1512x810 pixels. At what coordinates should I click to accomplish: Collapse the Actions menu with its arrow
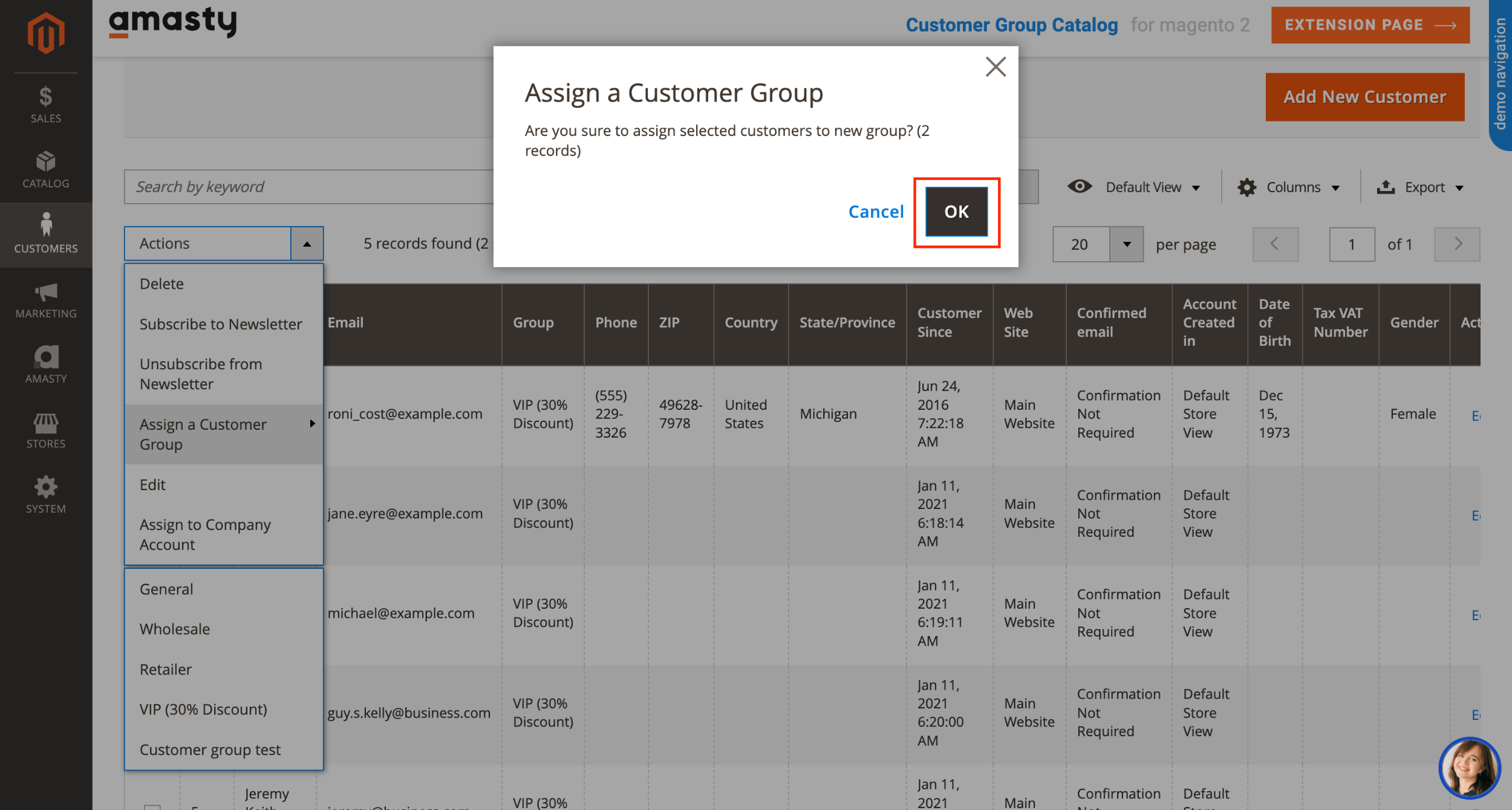click(308, 243)
